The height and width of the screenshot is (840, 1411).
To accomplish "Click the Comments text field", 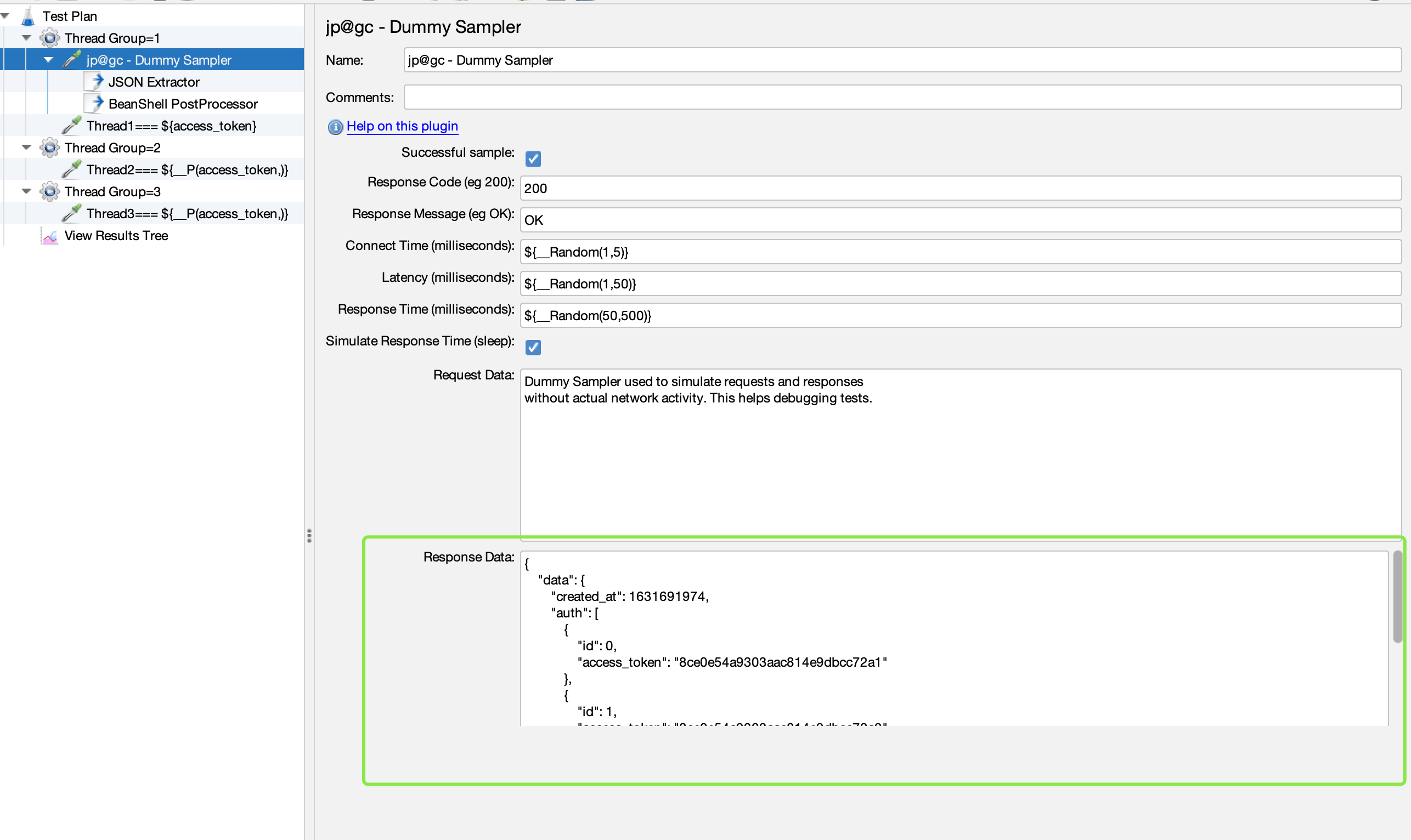I will tap(902, 98).
